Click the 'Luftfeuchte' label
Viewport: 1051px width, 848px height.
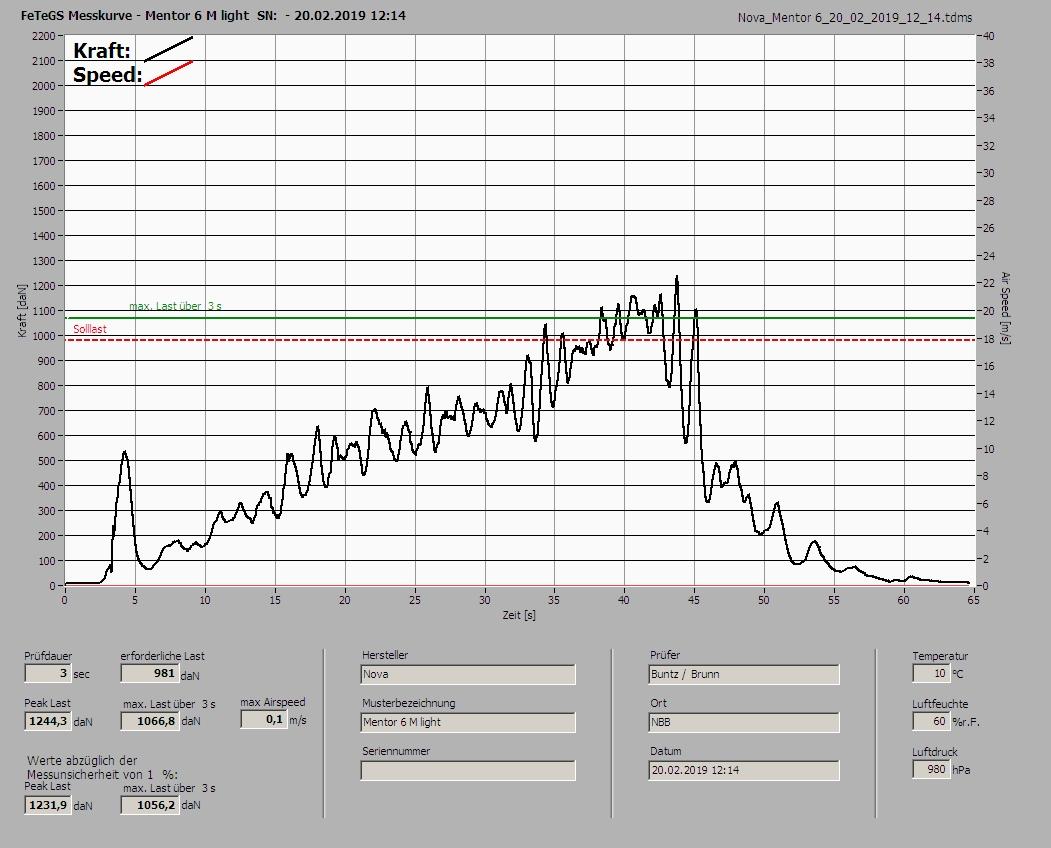940,705
